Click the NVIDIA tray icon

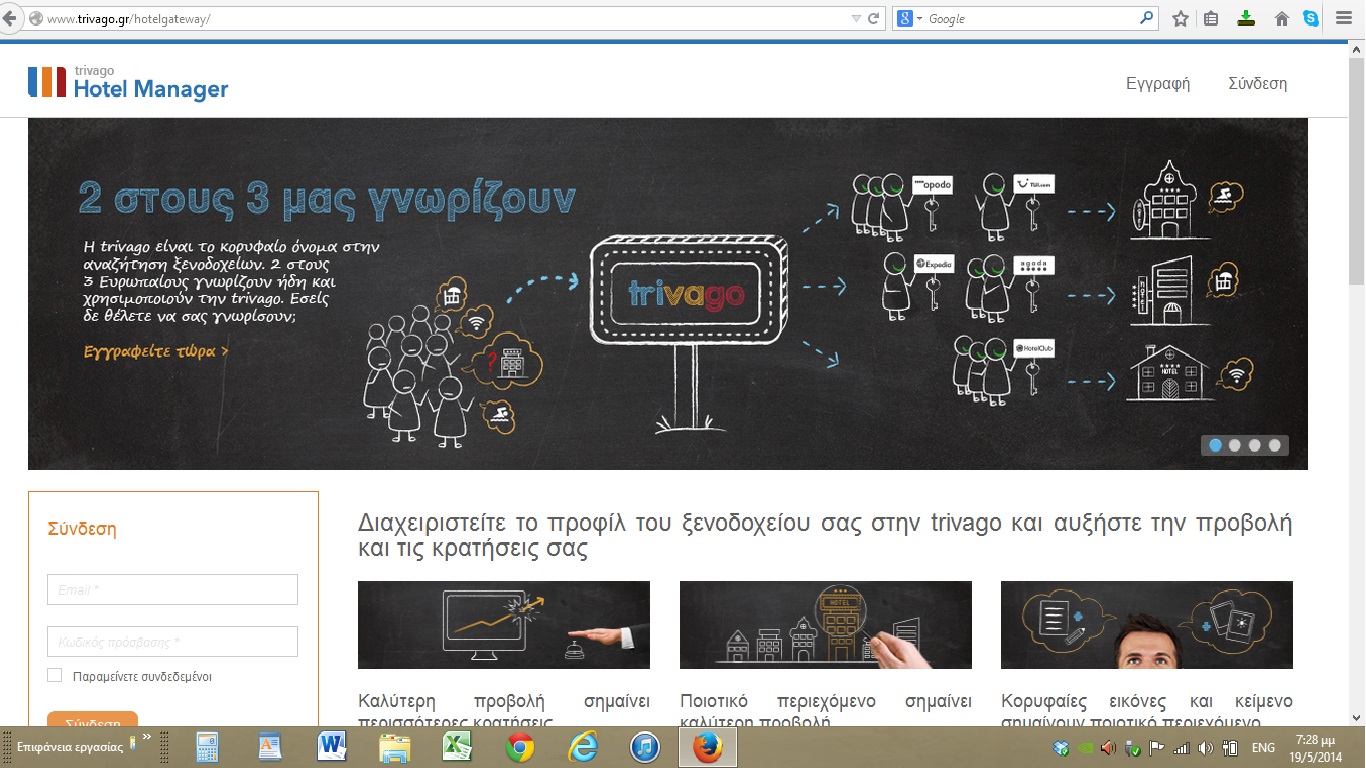pos(1086,748)
